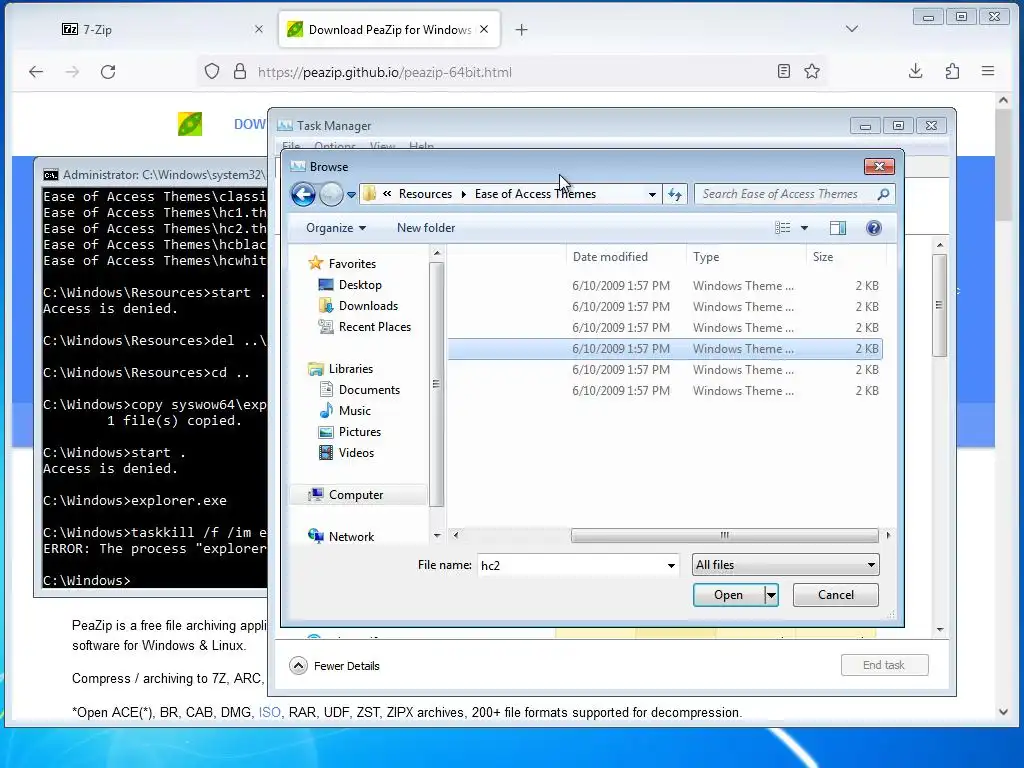Click the search magnifier icon in the Browse dialog
Viewport: 1024px width, 768px height.
(x=883, y=194)
